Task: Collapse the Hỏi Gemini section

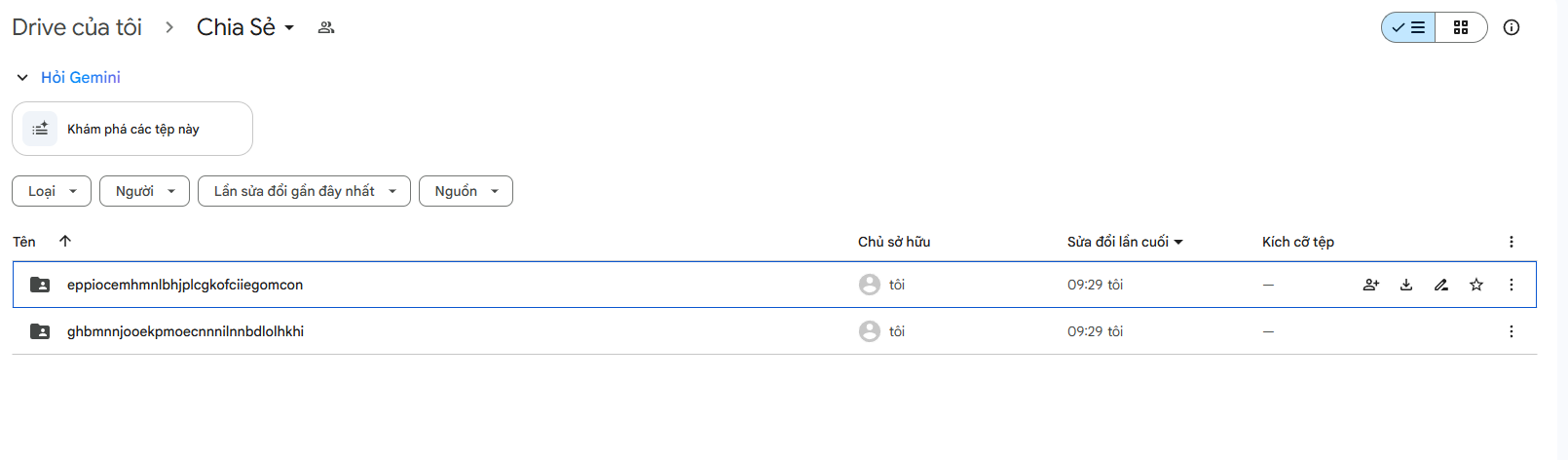Action: 22,77
